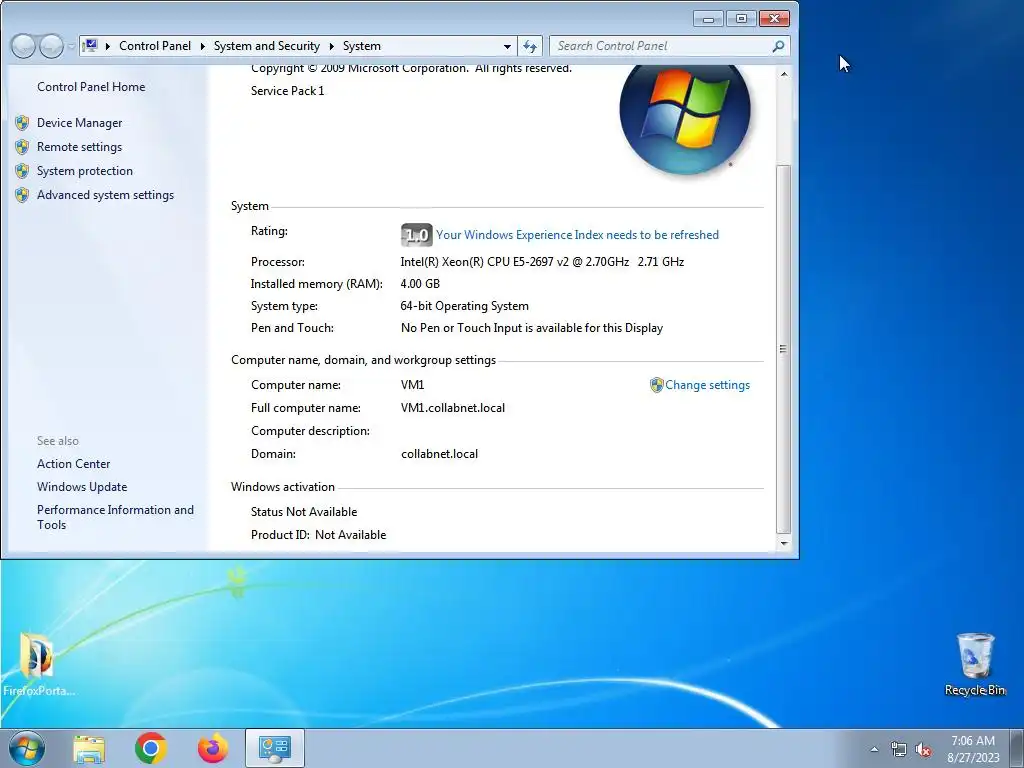Launch Google Chrome from the taskbar
This screenshot has width=1024, height=768.
(151, 748)
